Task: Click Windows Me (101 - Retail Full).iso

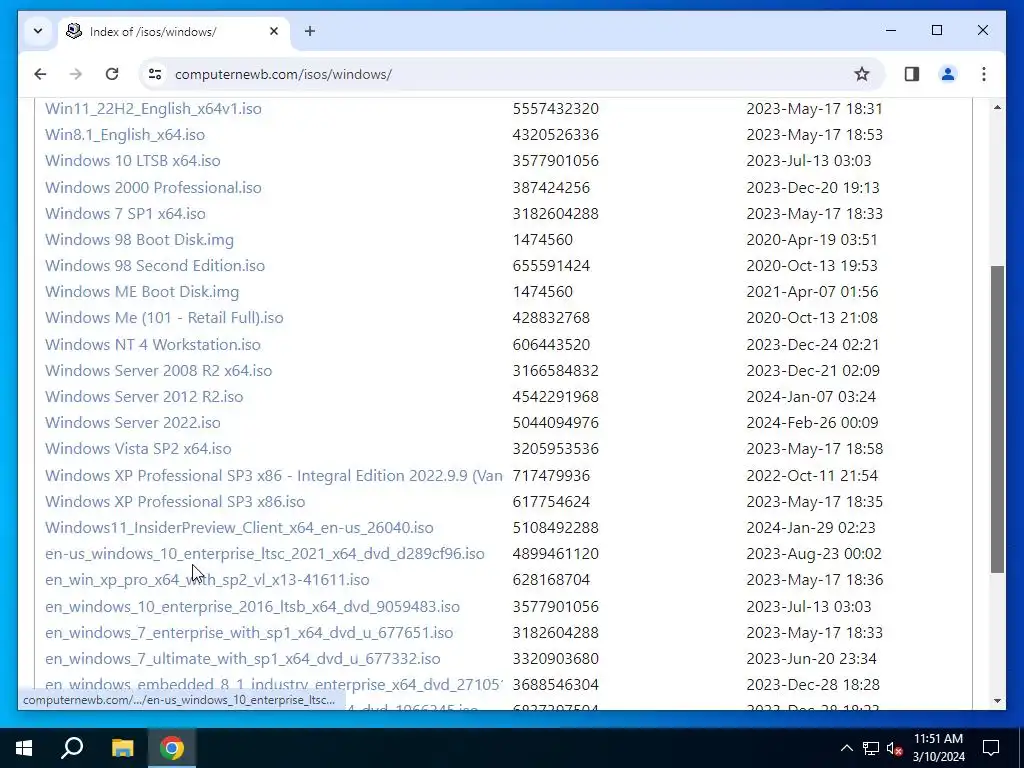Action: click(x=164, y=318)
